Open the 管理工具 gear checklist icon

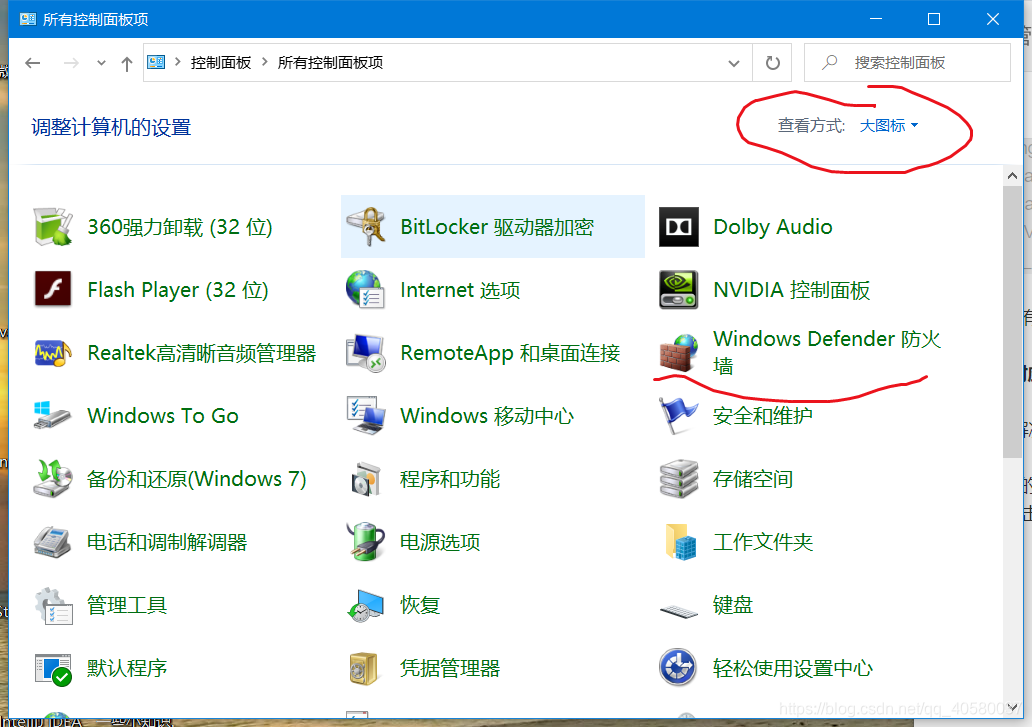coord(53,605)
